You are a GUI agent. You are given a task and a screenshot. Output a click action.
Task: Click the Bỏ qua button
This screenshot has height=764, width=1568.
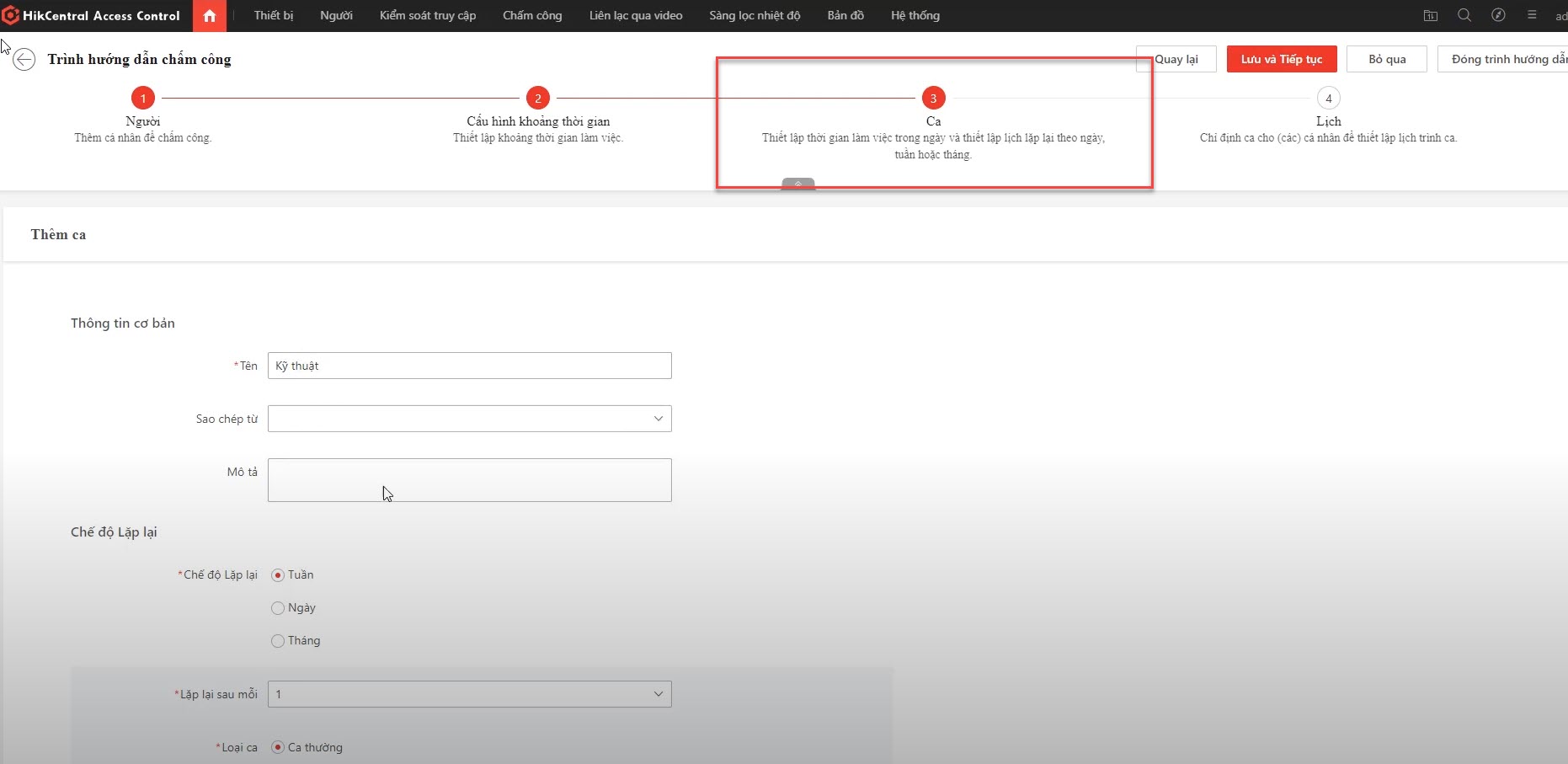point(1386,59)
